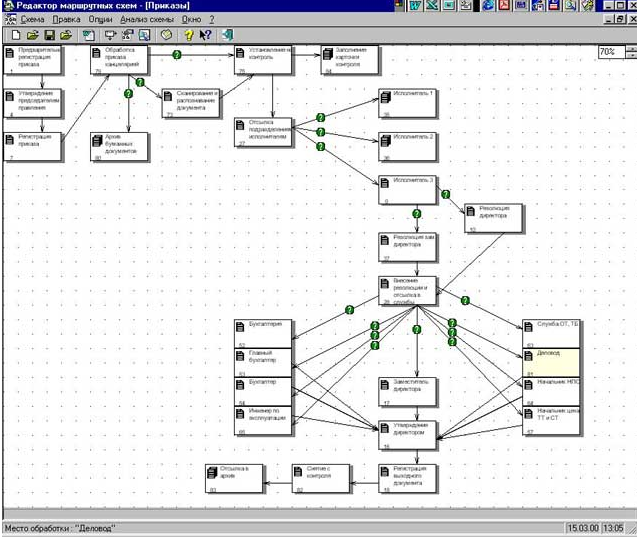637x538 pixels.
Task: Open the Схема menu
Action: pos(32,20)
